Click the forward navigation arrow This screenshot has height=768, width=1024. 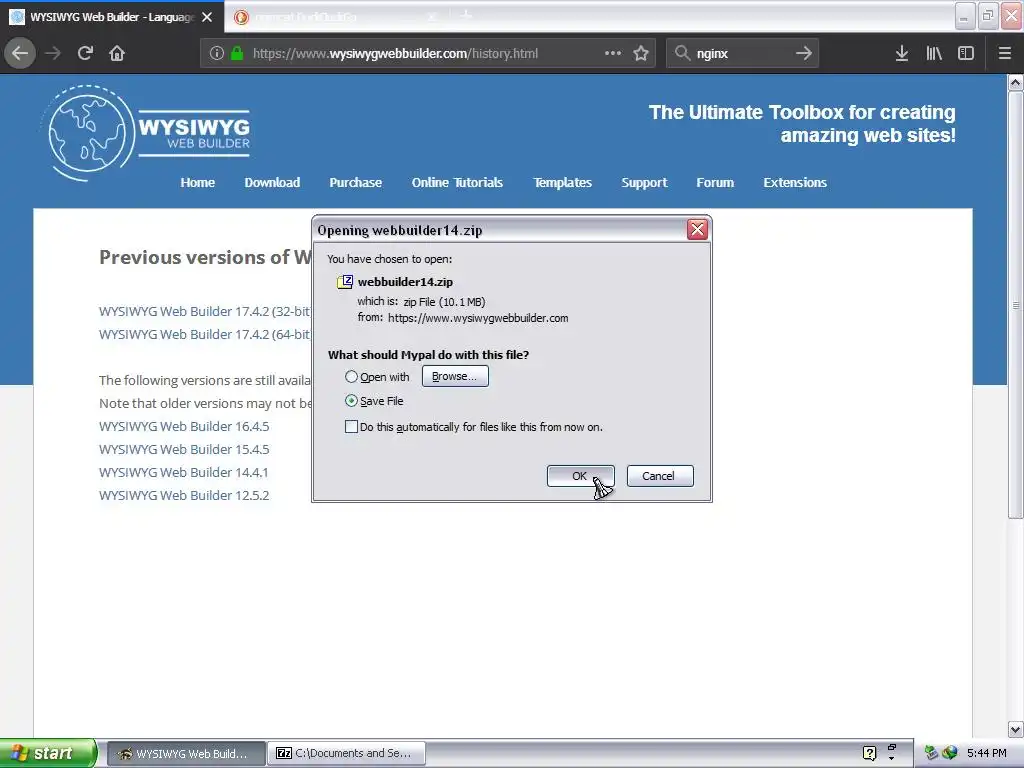click(53, 53)
